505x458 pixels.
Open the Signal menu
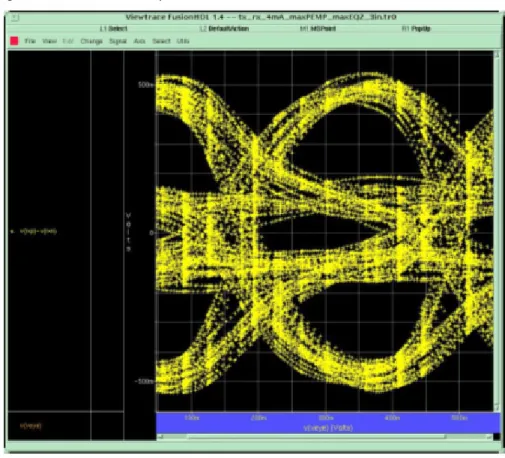[x=118, y=41]
